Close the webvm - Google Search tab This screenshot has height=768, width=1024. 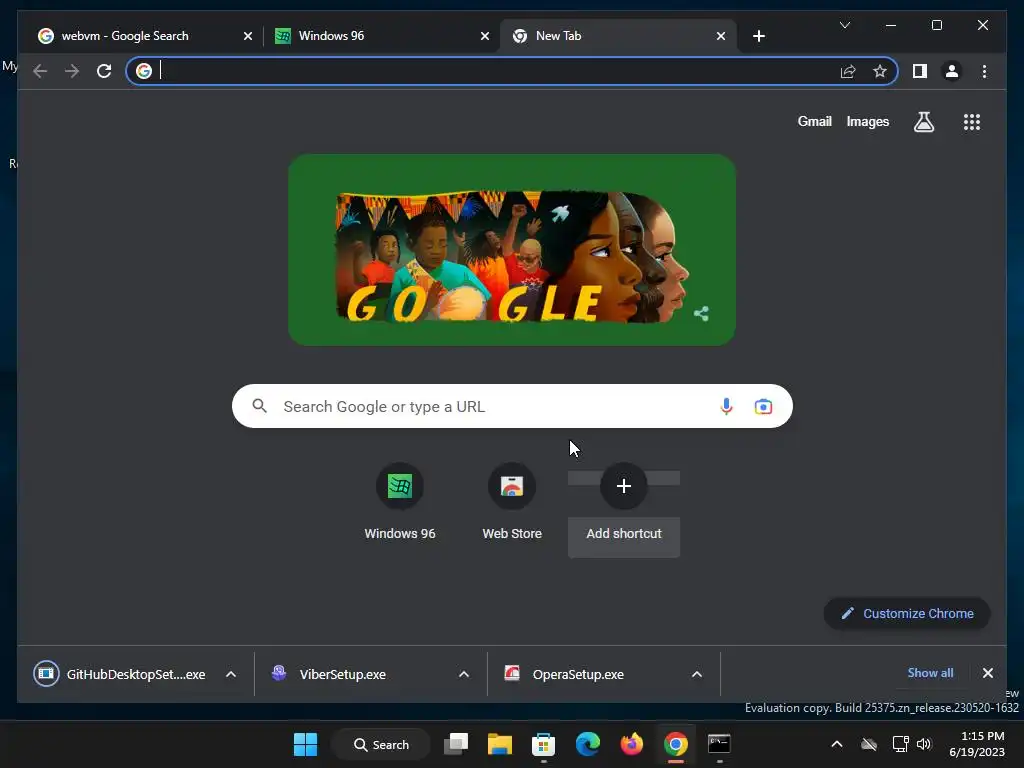coord(248,37)
